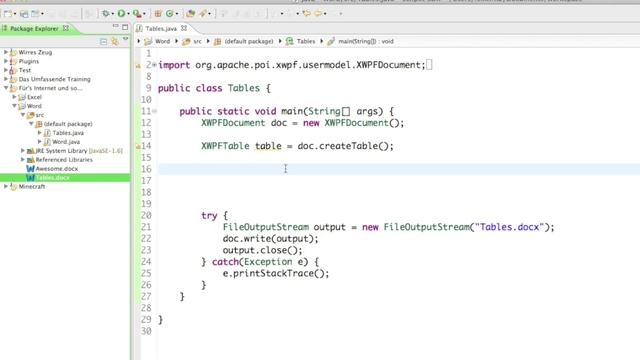Open dropdown next to Debug icon
This screenshot has height=360, width=640.
pos(113,14)
